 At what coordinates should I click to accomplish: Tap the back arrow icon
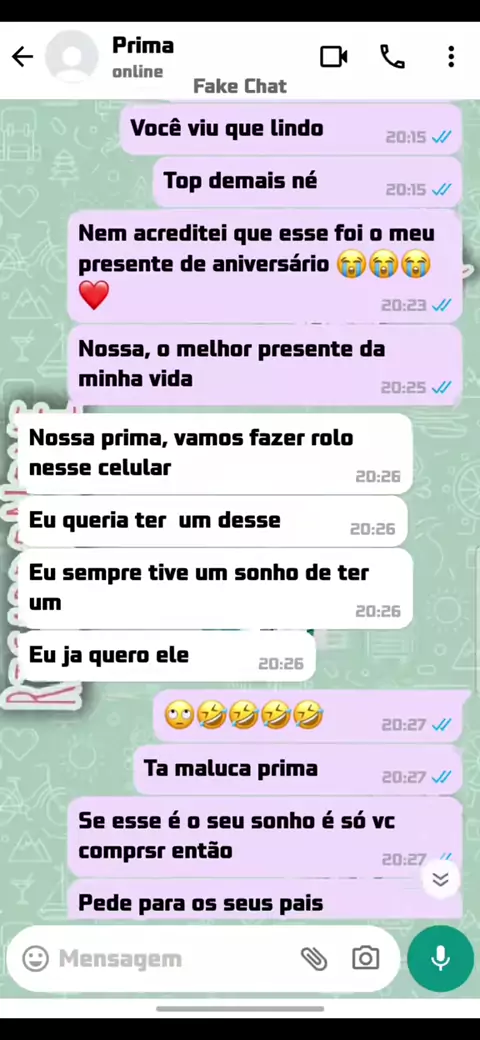point(23,57)
